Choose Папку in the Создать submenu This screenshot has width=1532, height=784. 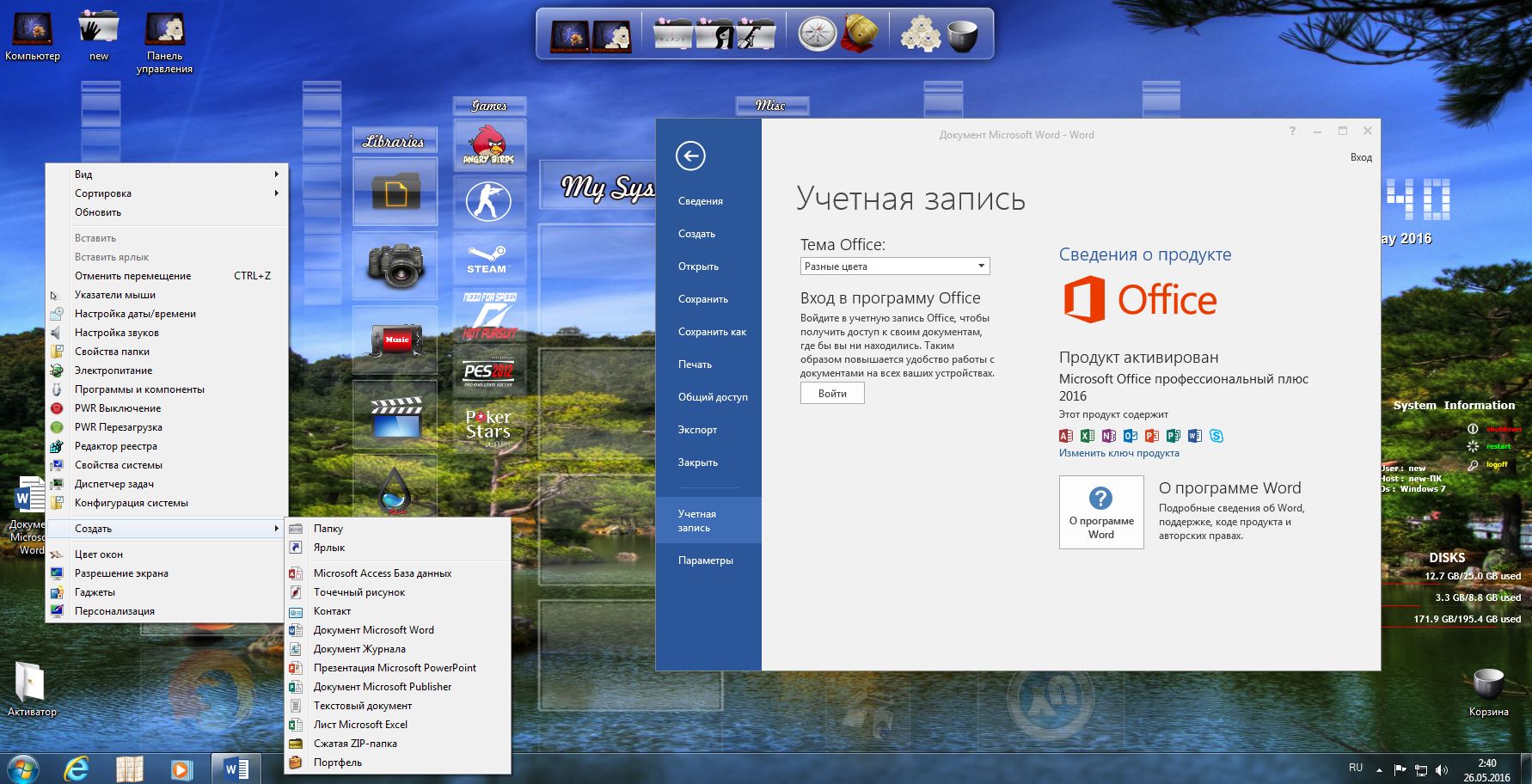coord(398,529)
